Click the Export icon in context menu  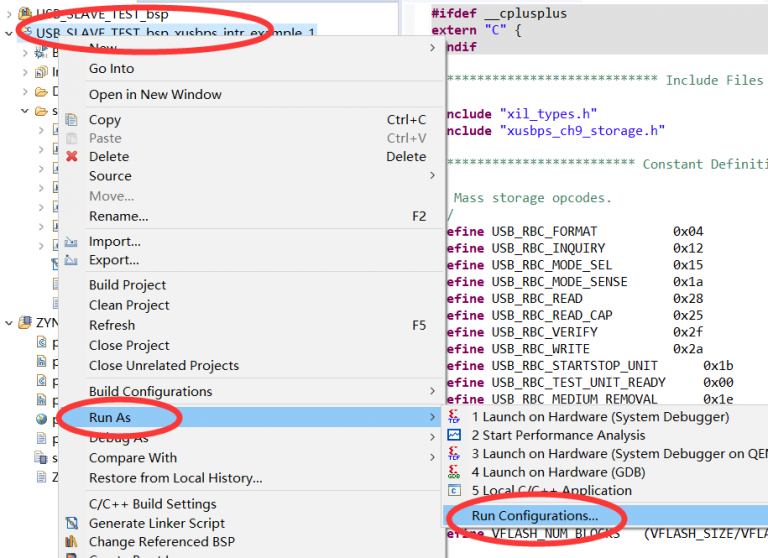coord(71,261)
